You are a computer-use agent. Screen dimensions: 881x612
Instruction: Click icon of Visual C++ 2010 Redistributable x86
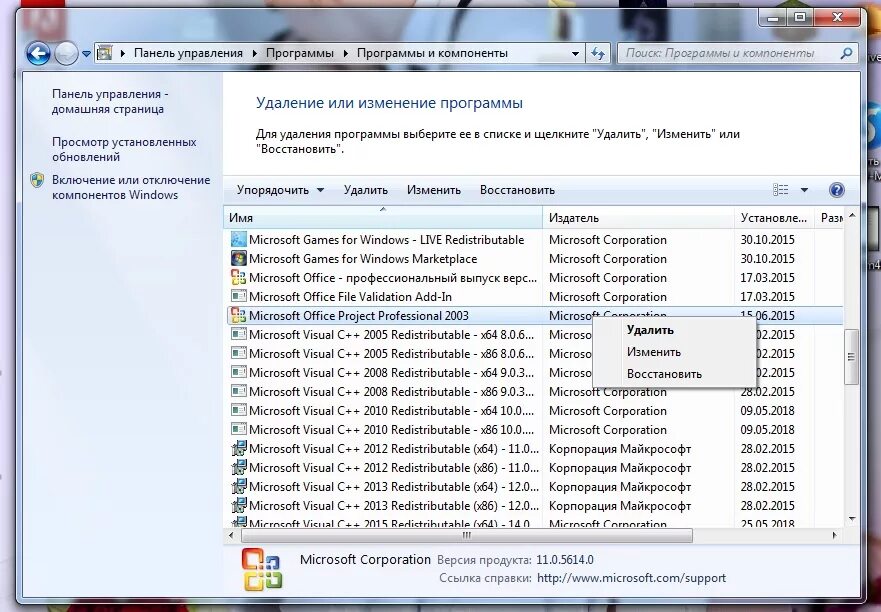click(239, 429)
